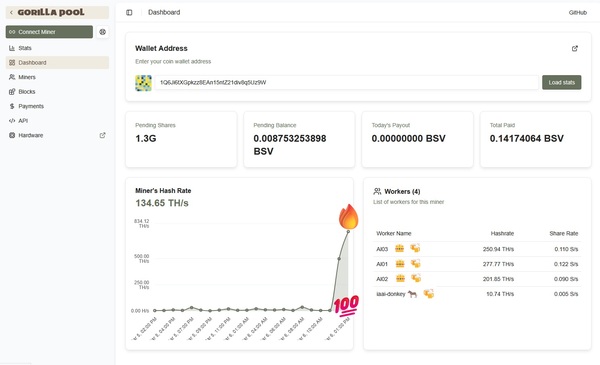Image resolution: width=600 pixels, height=365 pixels.
Task: Click the Miner's Hash Rate title
Action: pos(163,191)
